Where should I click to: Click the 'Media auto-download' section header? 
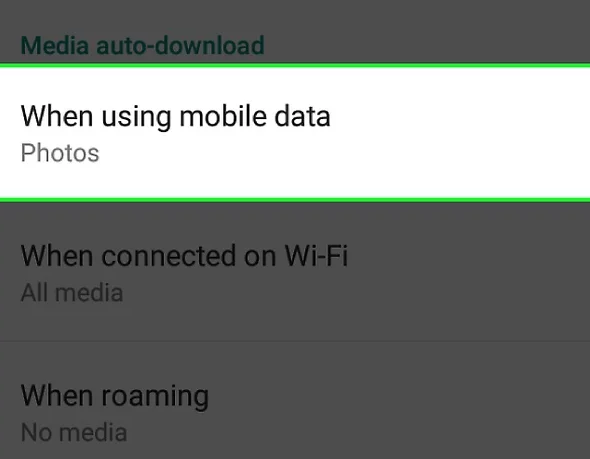click(142, 45)
